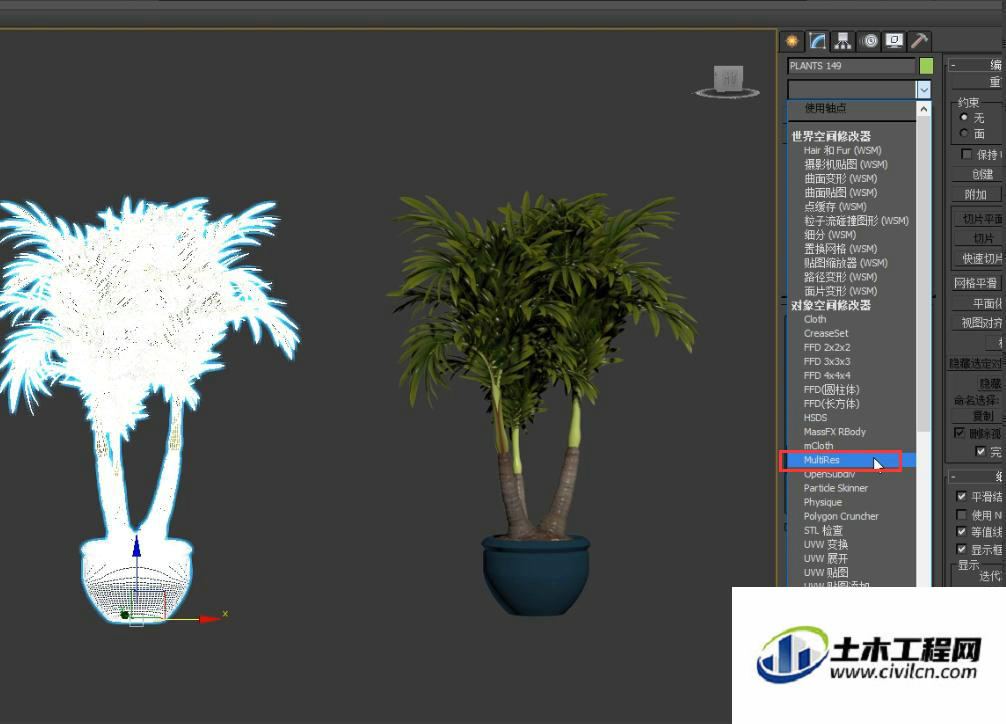Click the 切片平面 button
Screen dimensions: 1006x724
pos(978,219)
